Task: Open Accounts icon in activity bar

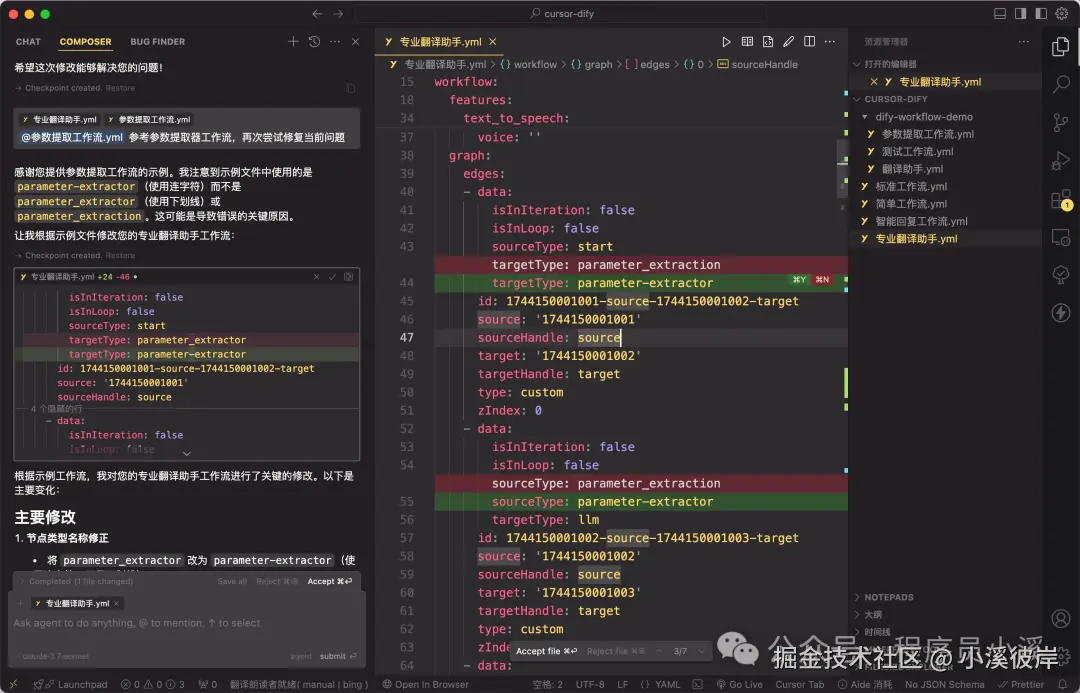Action: [1061, 618]
